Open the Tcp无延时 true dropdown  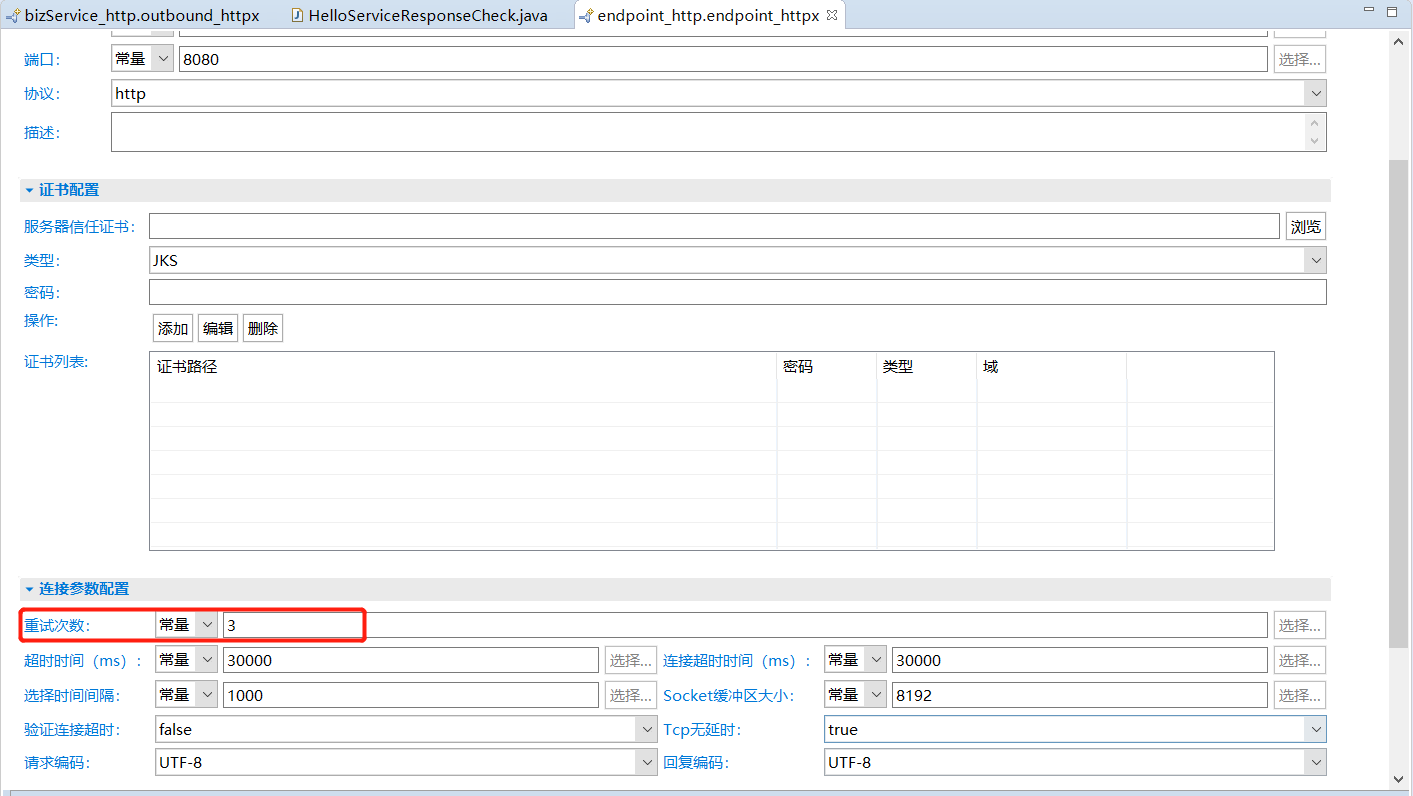click(x=1314, y=730)
